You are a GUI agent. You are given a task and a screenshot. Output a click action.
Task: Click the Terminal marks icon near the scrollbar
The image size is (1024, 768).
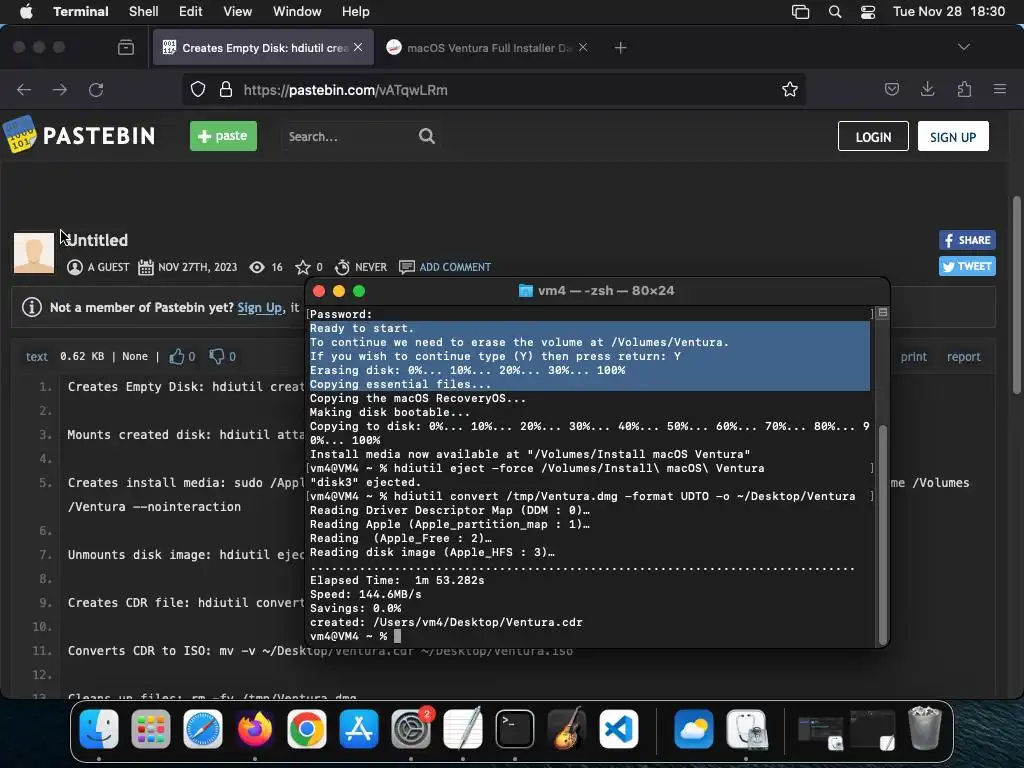pyautogui.click(x=883, y=313)
